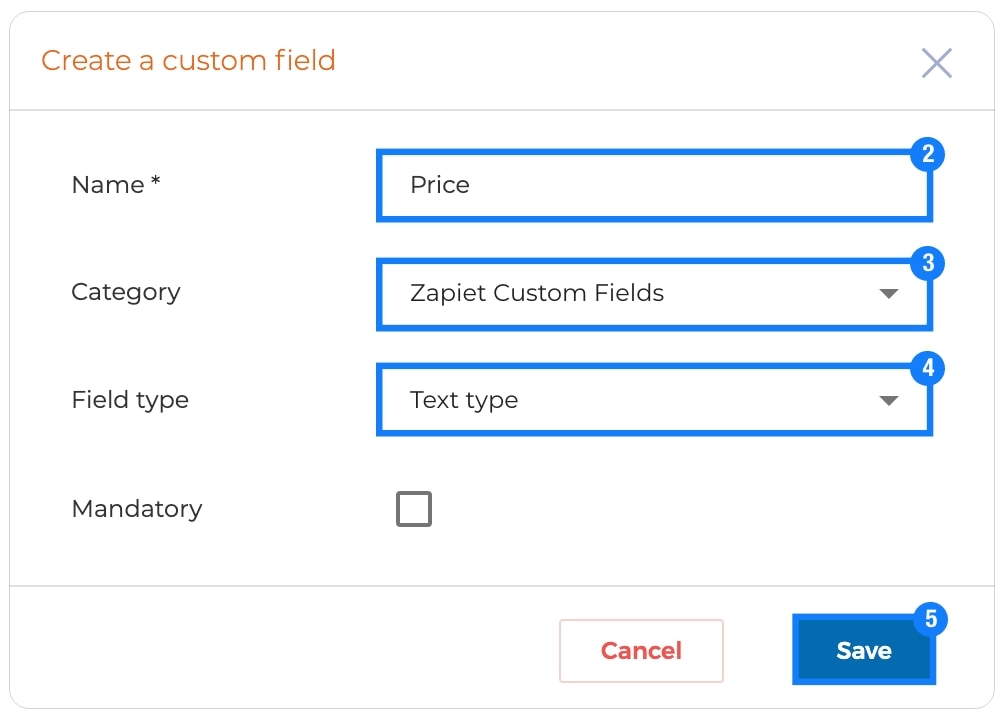Click the step 4 badge on Field type
1001x717 pixels.
(x=928, y=368)
